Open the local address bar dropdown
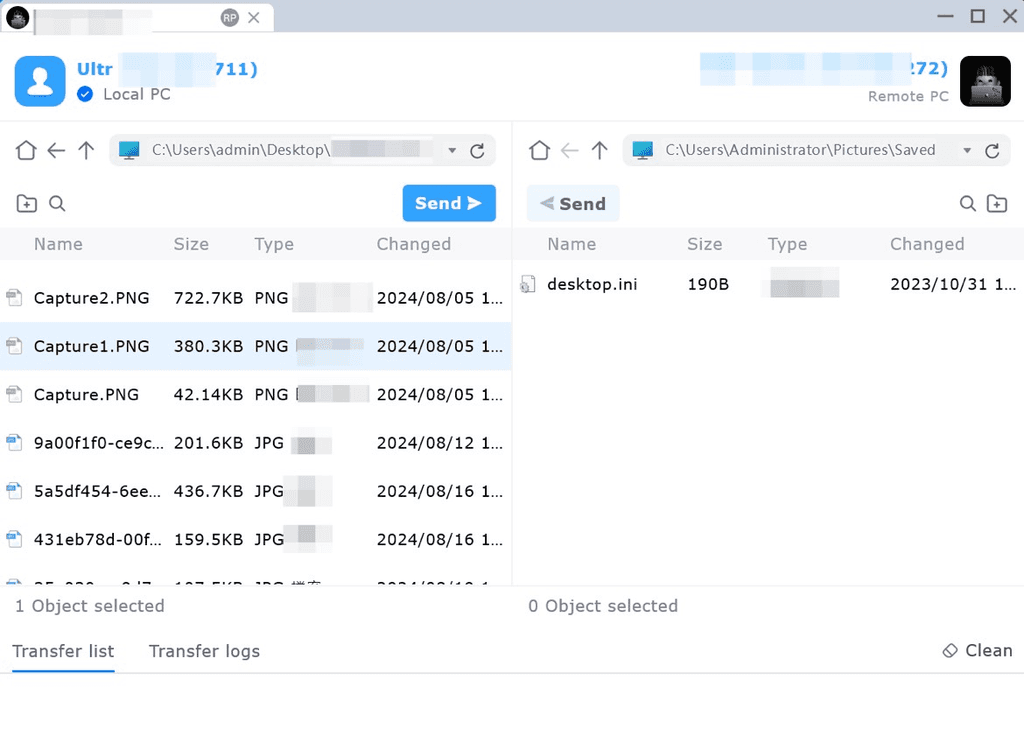Screen dimensions: 1024x756 pyautogui.click(x=453, y=149)
